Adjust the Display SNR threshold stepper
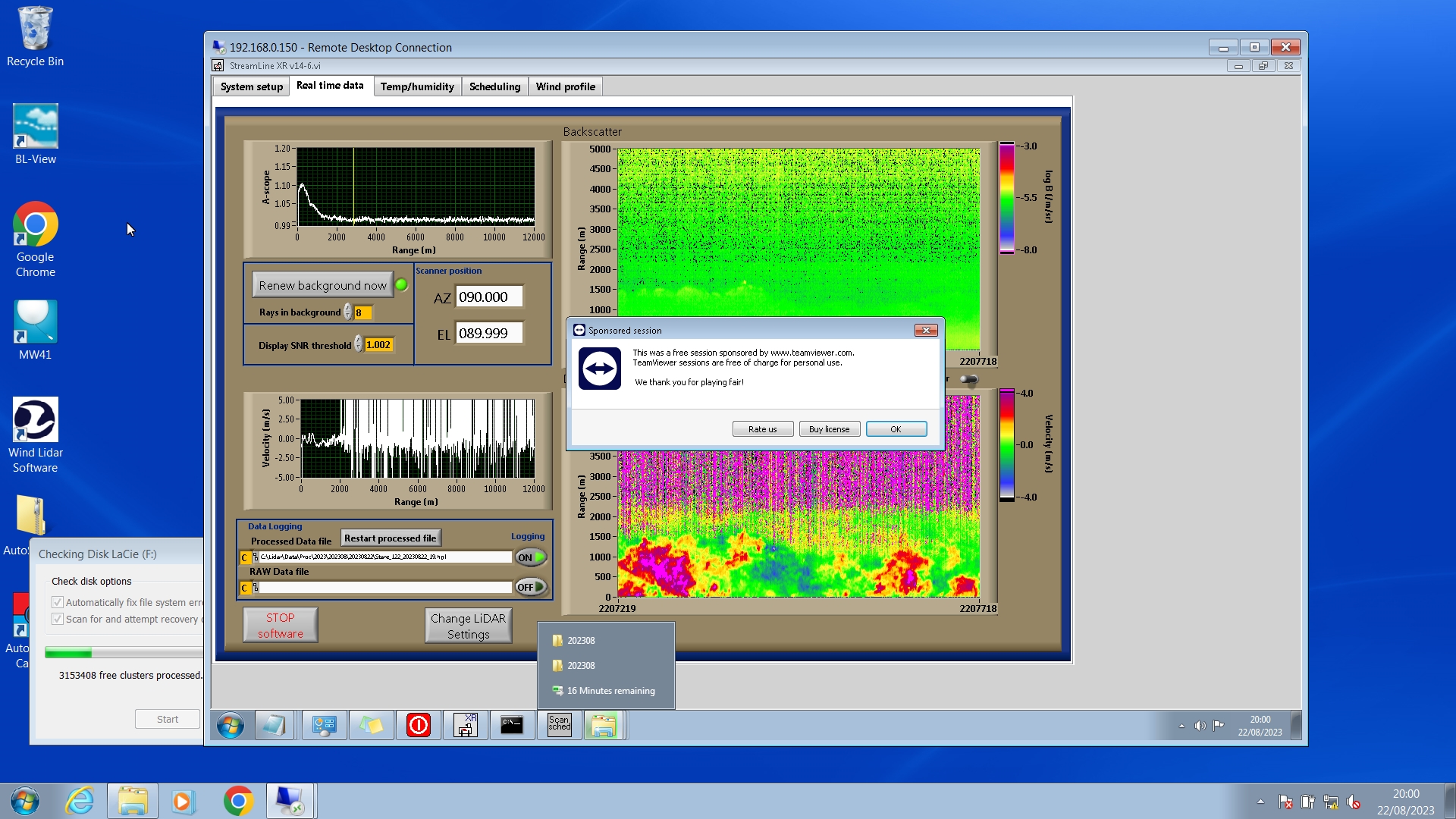This screenshot has width=1456, height=819. pos(358,345)
